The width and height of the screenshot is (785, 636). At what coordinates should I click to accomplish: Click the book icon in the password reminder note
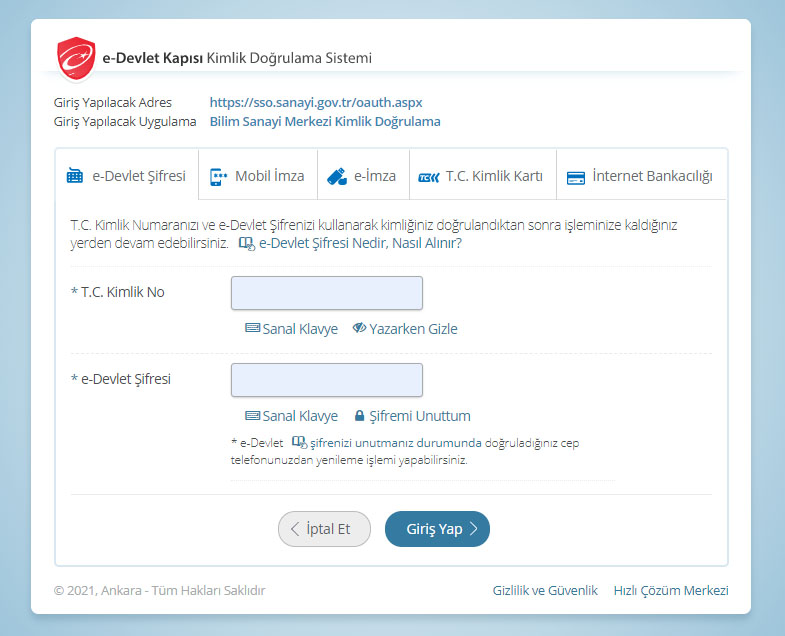(x=299, y=443)
